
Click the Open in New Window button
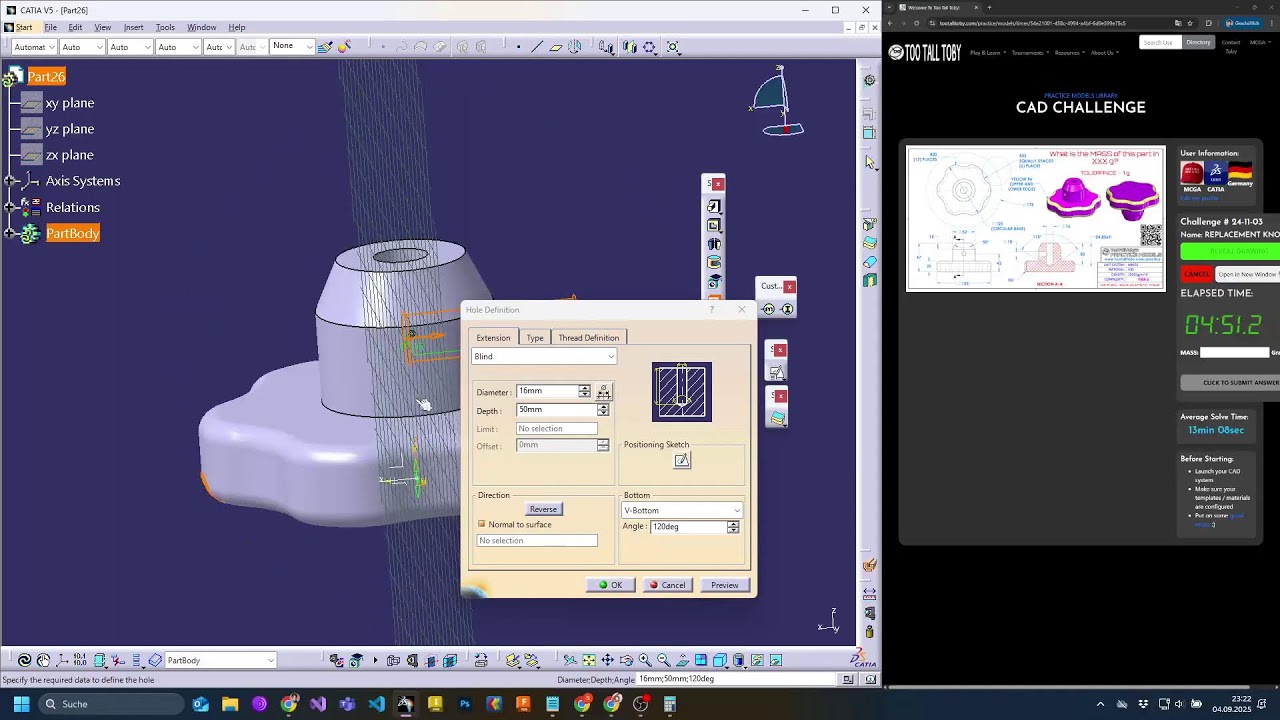click(1247, 274)
